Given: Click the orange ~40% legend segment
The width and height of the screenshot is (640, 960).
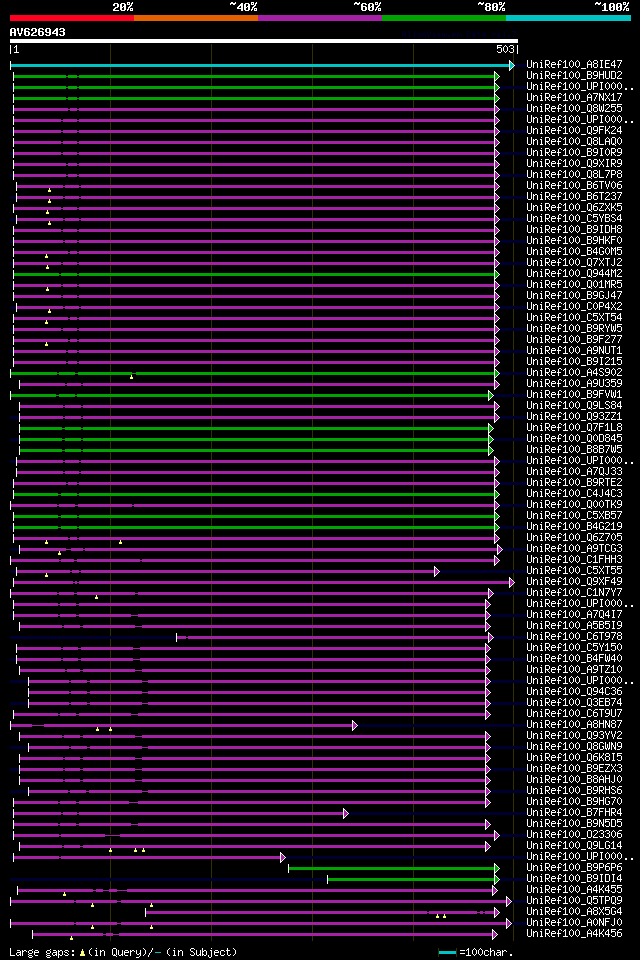Looking at the screenshot, I should coord(196,18).
